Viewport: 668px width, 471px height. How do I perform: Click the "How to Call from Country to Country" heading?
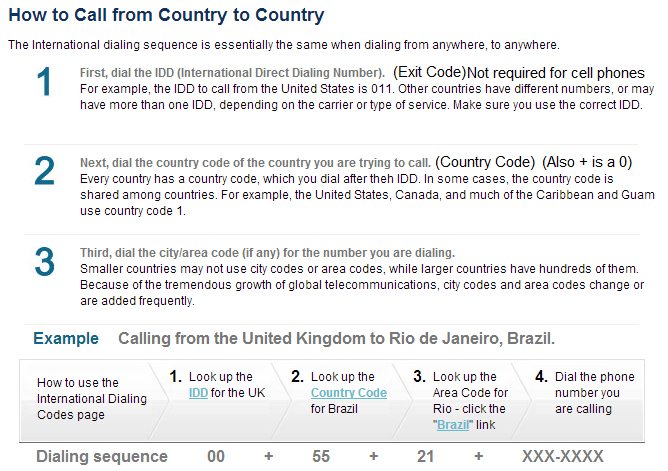click(x=165, y=16)
